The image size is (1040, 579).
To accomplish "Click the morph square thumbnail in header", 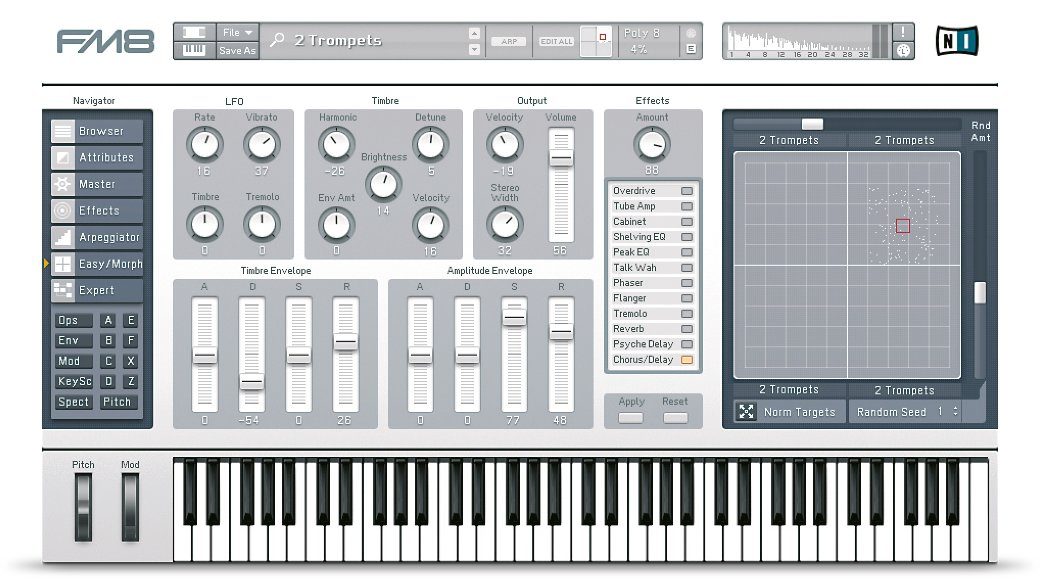I will click(x=596, y=41).
